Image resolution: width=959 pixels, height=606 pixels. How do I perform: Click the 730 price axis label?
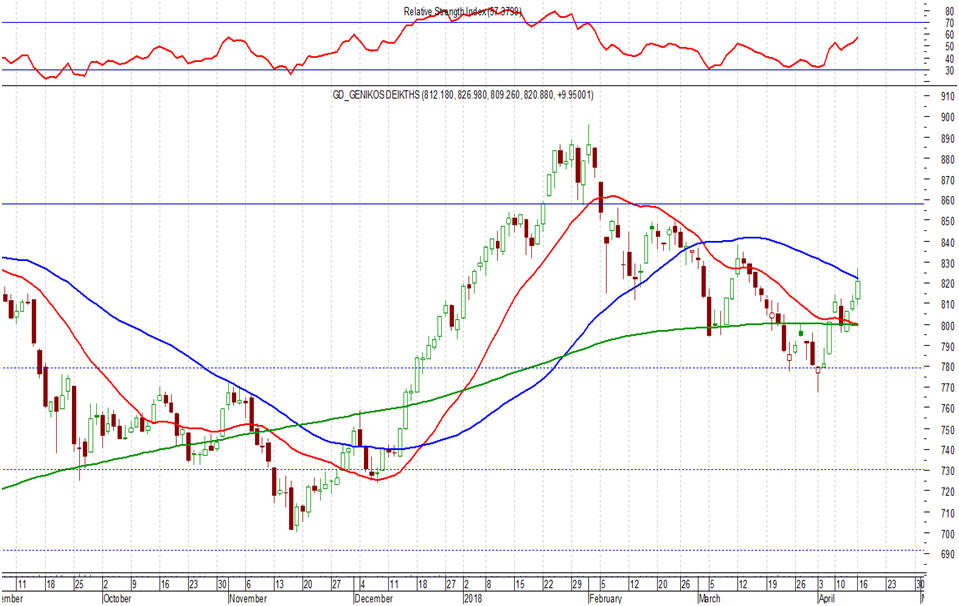click(947, 471)
